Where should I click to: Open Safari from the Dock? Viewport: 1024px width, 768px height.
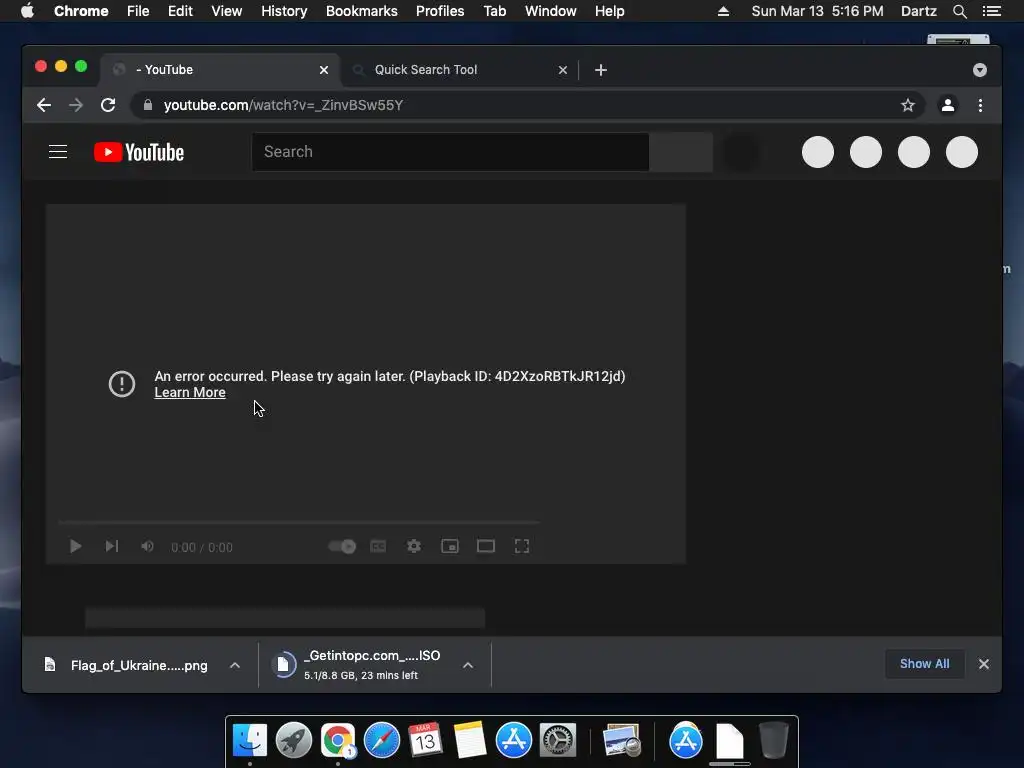[381, 741]
